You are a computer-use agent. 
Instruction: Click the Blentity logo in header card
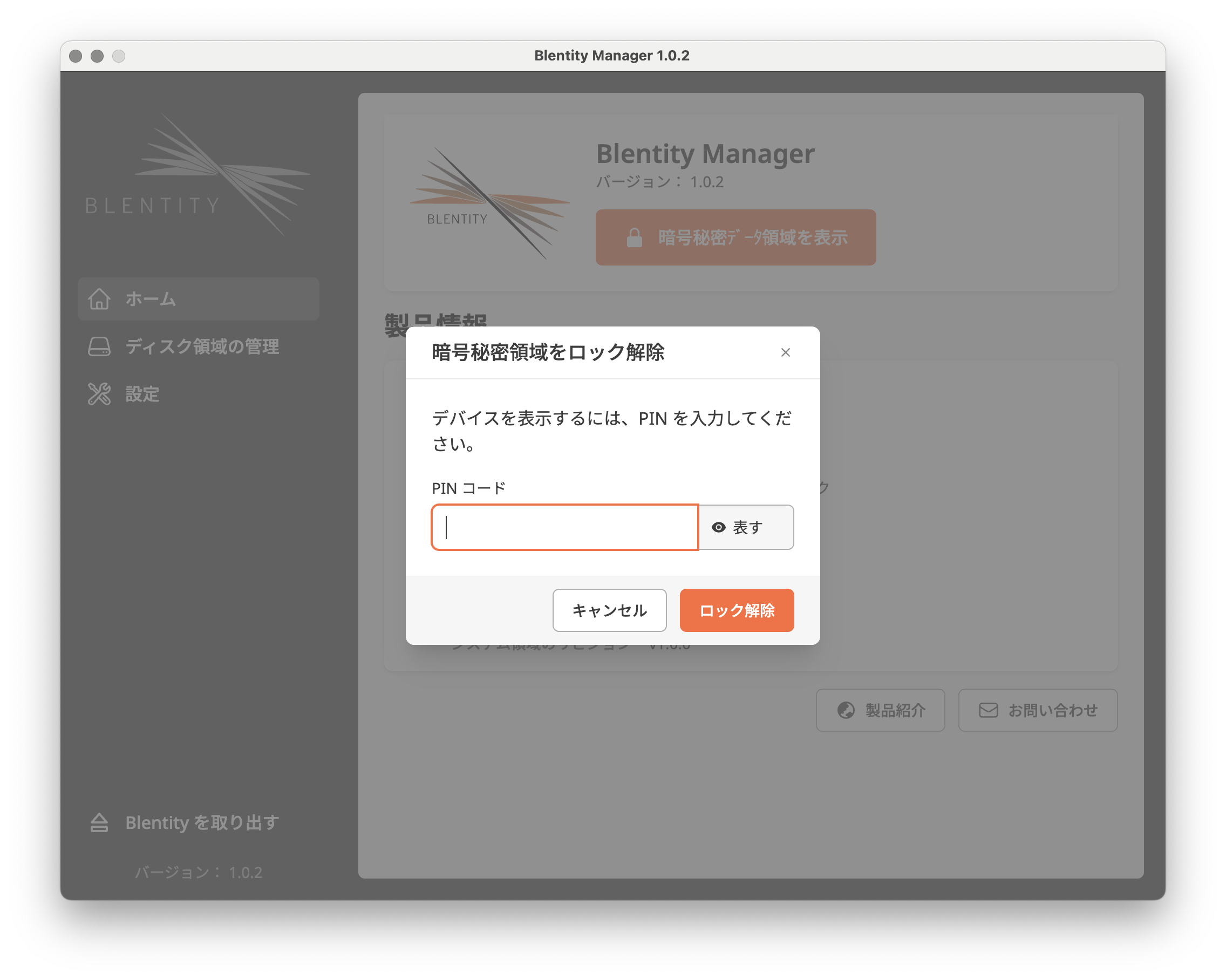click(x=489, y=203)
